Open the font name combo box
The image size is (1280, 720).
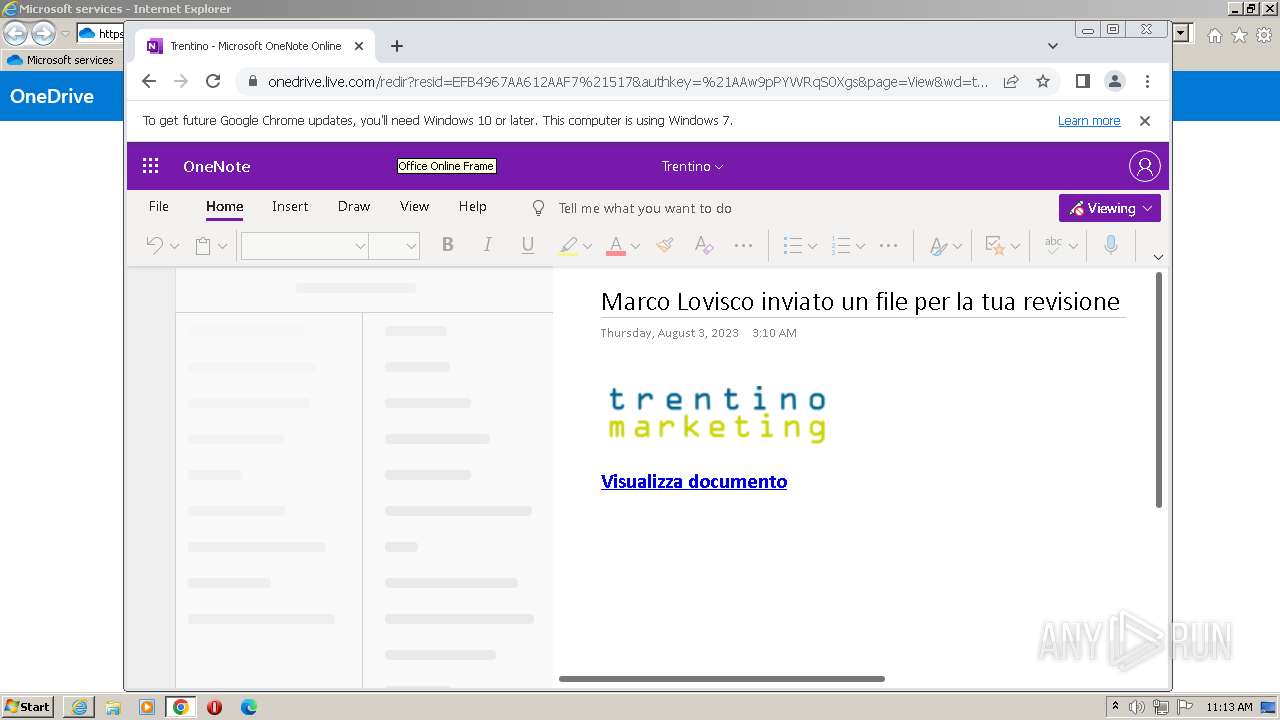[x=305, y=246]
